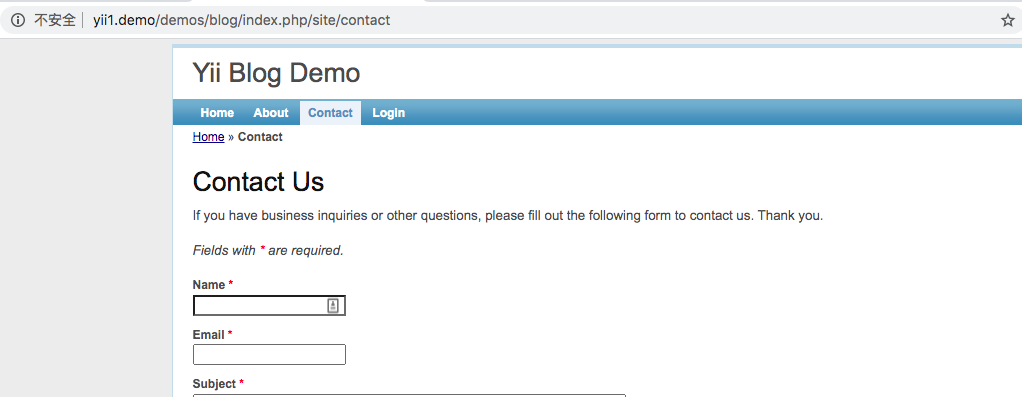Viewport: 1022px width, 397px height.
Task: Focus the Name input field
Action: click(269, 306)
